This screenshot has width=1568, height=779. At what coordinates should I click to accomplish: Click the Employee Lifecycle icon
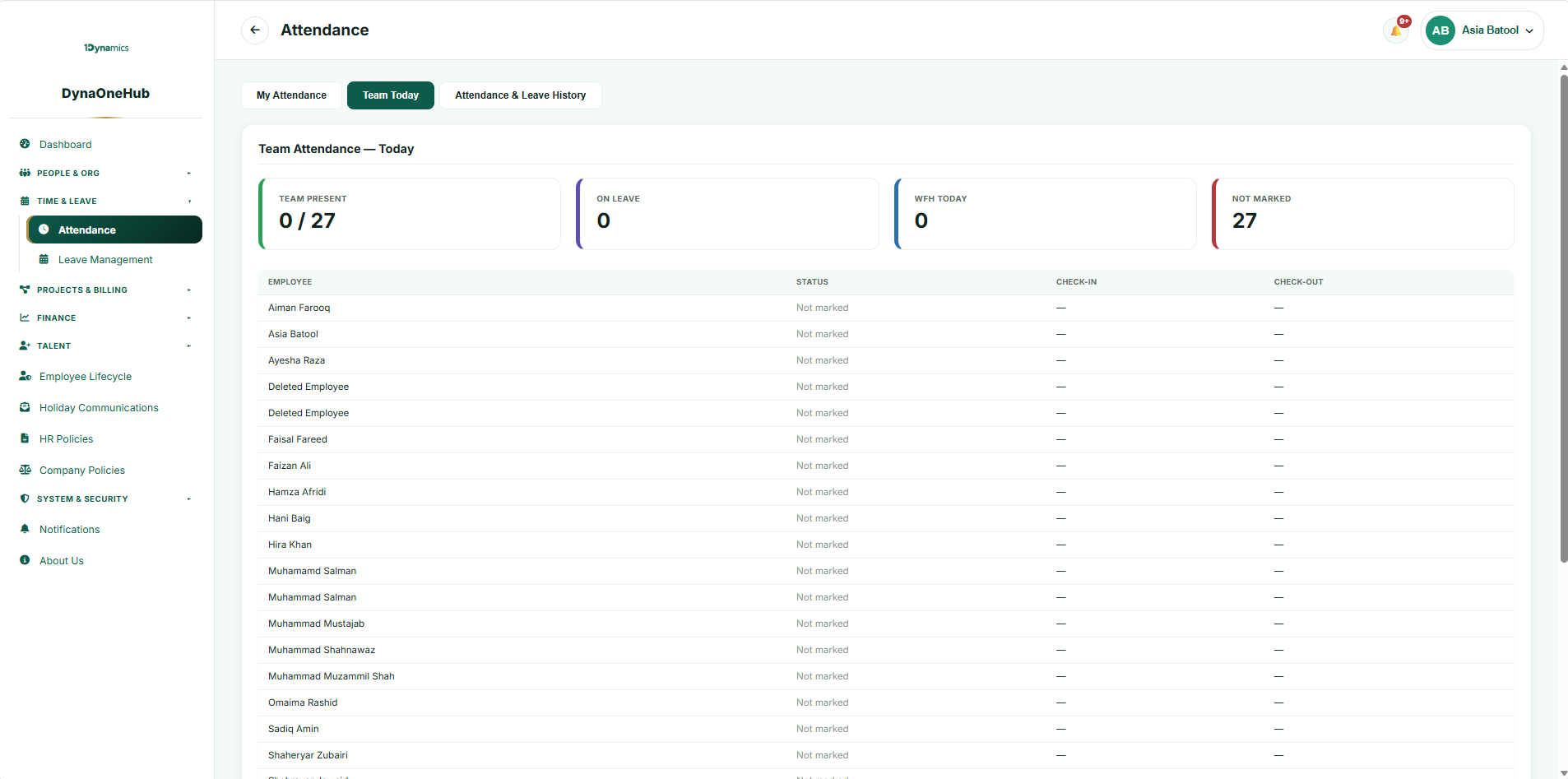(x=25, y=376)
